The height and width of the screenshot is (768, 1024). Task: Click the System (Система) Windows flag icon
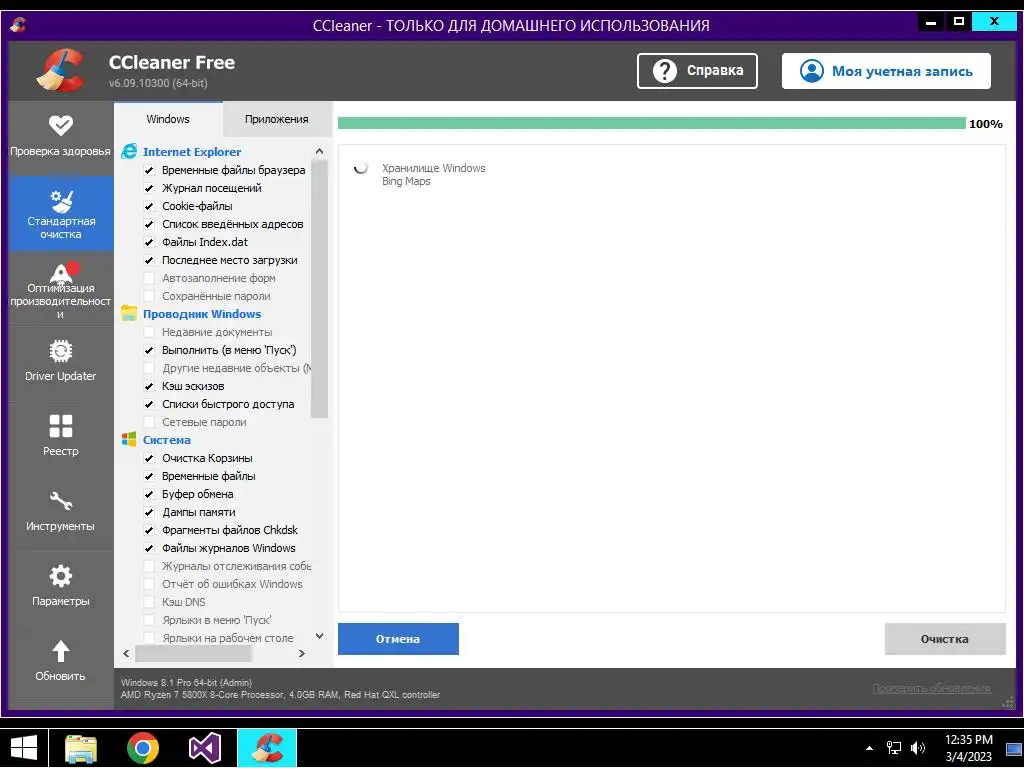129,440
